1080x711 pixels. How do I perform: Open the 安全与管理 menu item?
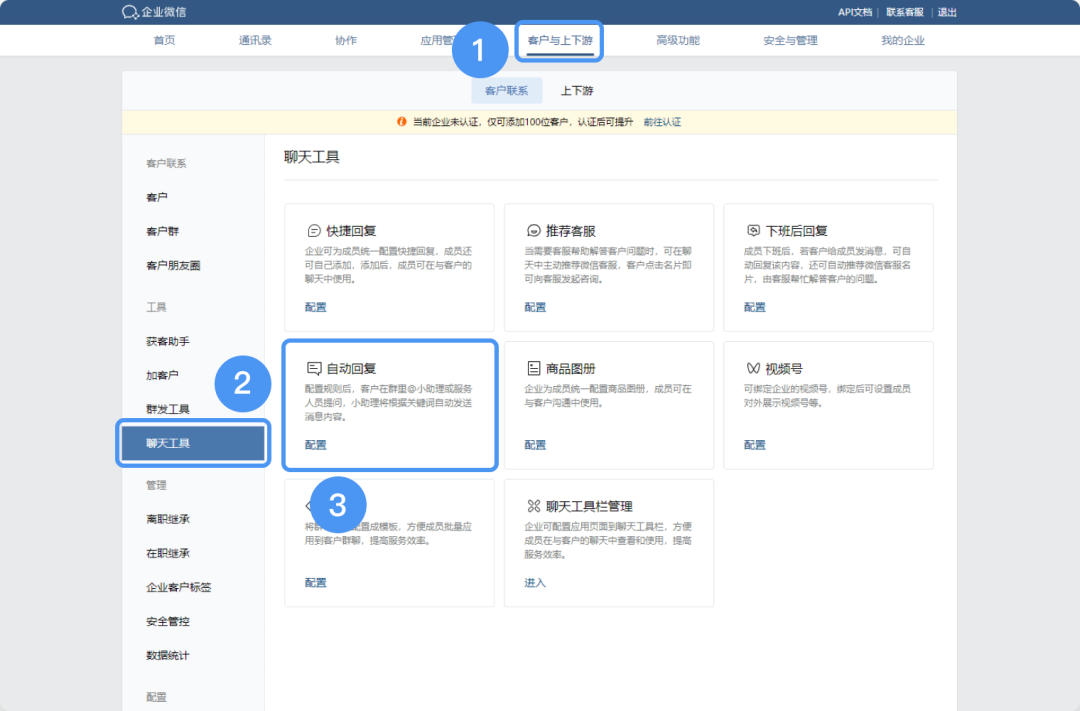pos(790,41)
